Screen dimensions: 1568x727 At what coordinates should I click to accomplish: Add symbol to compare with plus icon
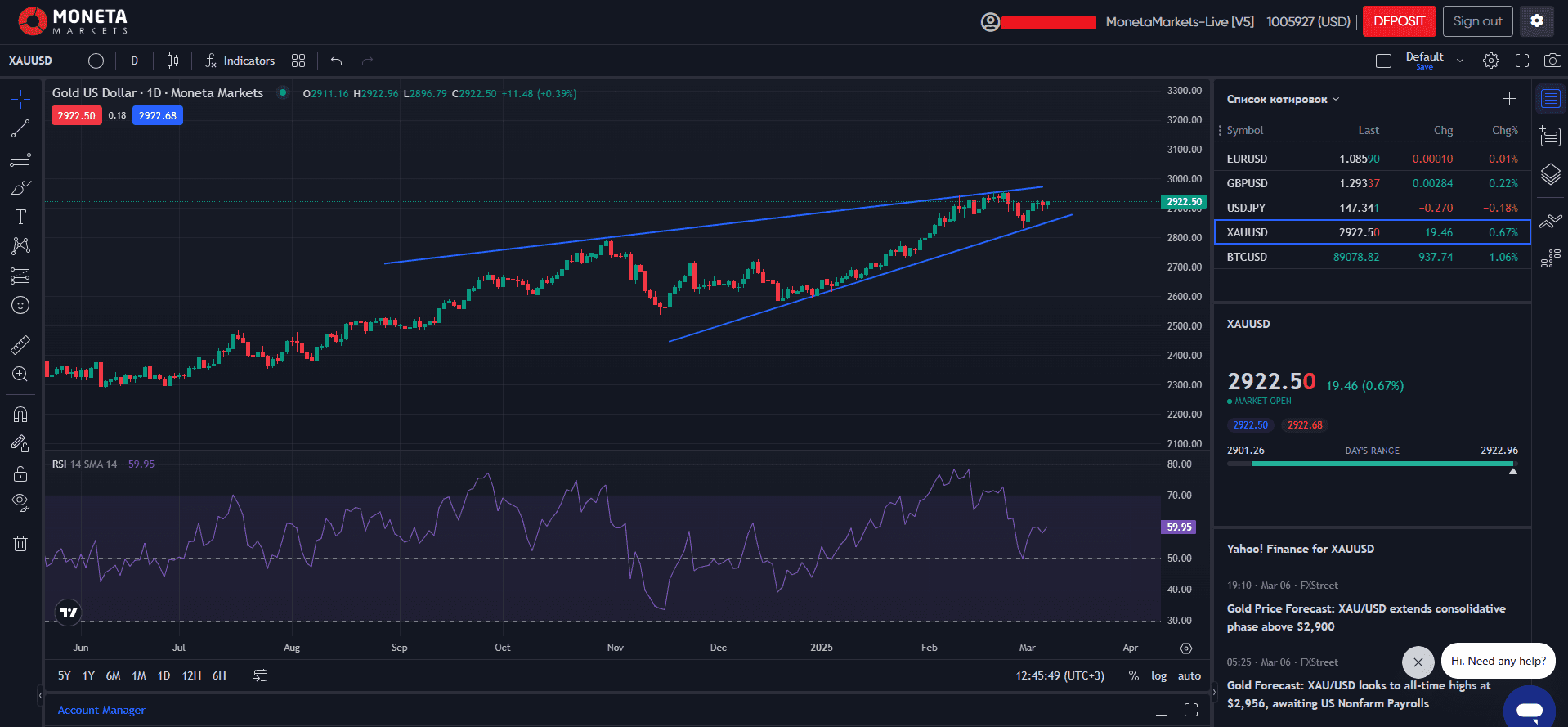click(x=96, y=61)
